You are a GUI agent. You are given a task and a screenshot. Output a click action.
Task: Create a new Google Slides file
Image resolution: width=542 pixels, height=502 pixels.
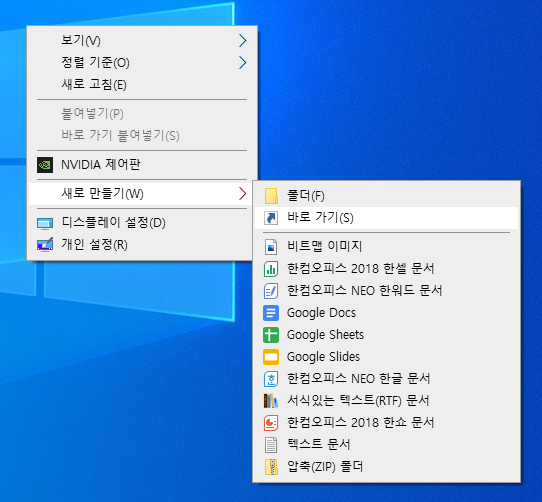(x=386, y=357)
